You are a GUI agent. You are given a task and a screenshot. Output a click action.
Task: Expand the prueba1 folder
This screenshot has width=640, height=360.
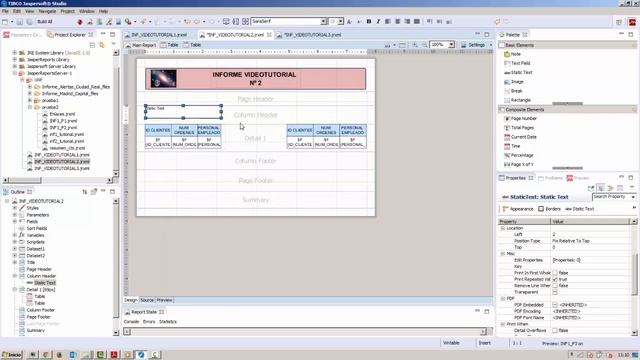(x=30, y=100)
